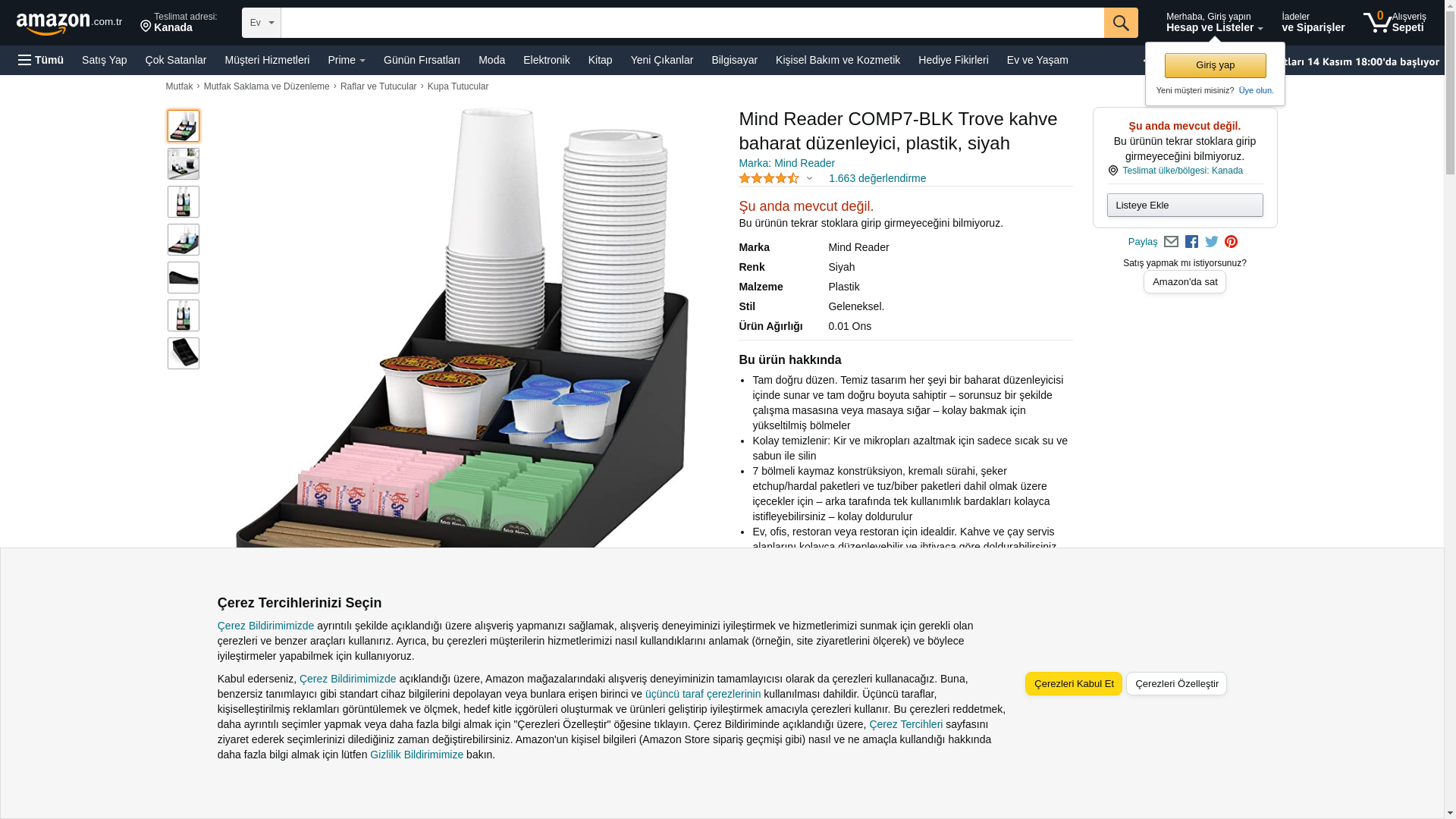Select the second product thumbnail image
The height and width of the screenshot is (819, 1456).
184,164
